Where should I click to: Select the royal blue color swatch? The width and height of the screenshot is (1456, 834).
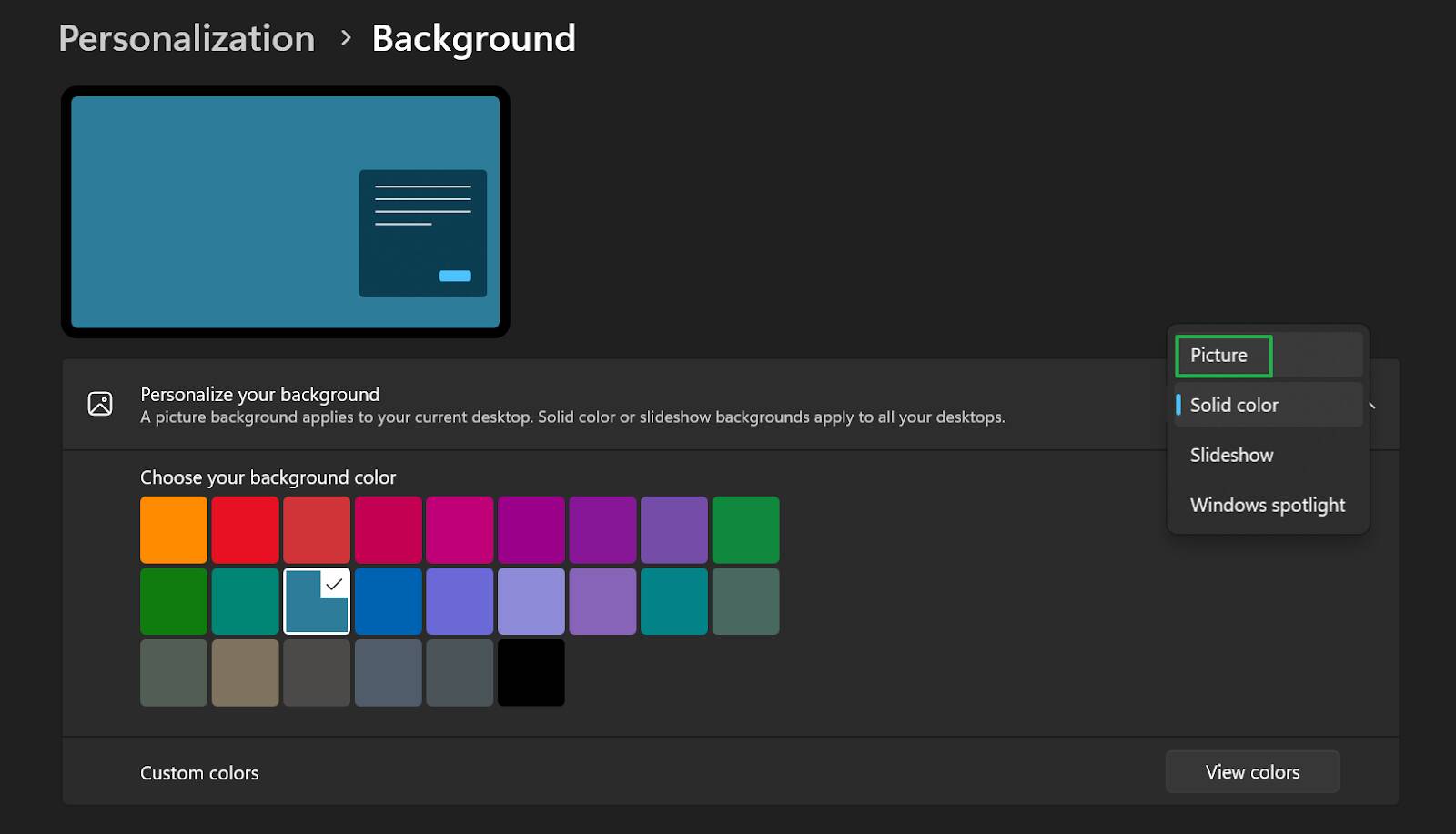389,602
